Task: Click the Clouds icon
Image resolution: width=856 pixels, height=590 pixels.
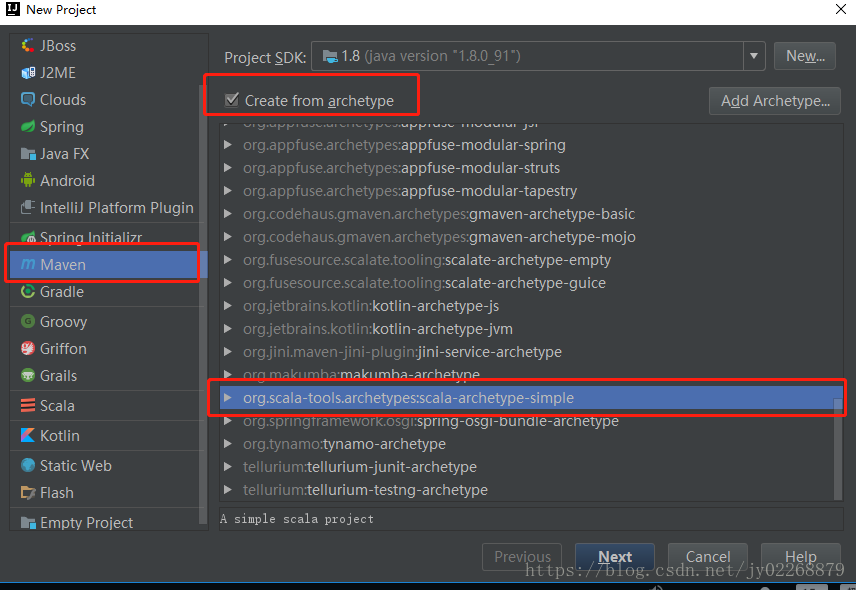Action: [28, 99]
